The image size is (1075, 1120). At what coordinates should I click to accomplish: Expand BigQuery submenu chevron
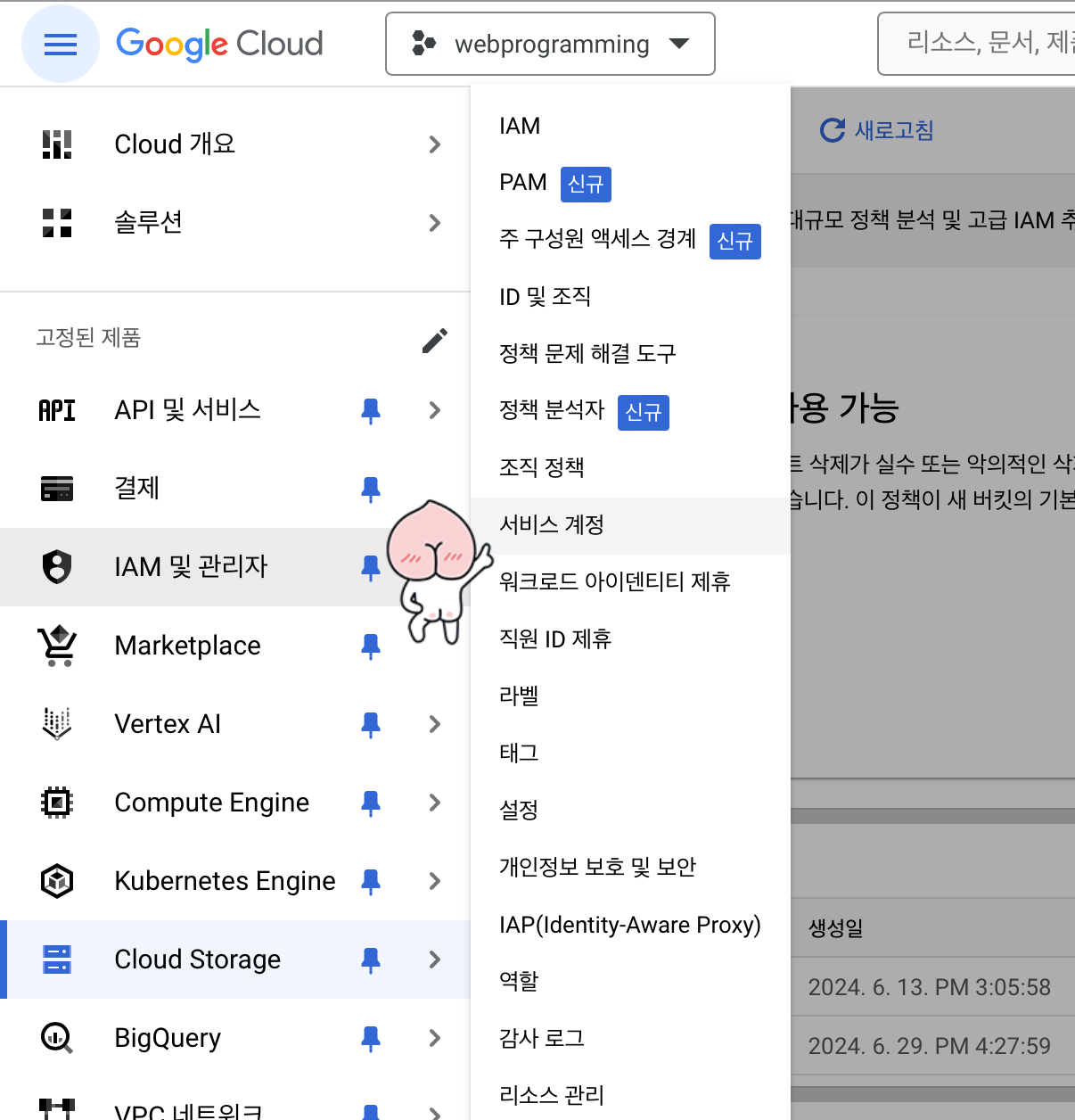(x=435, y=1038)
